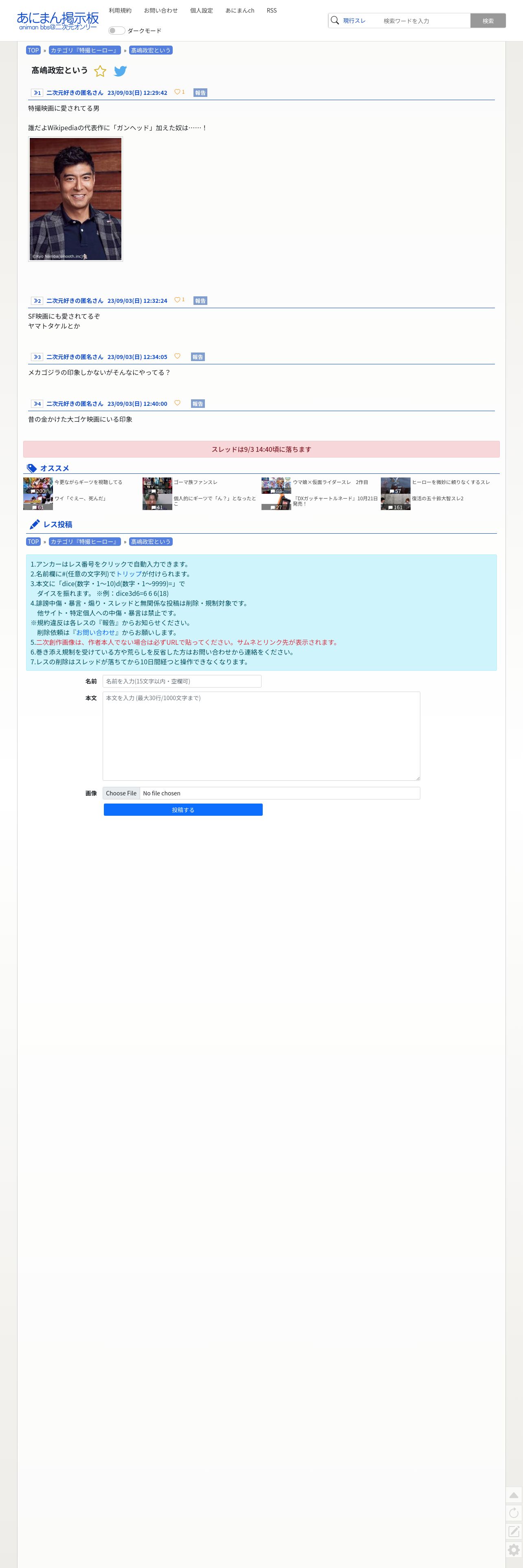Report post 3 with 報告 button
The height and width of the screenshot is (1568, 523).
point(198,357)
